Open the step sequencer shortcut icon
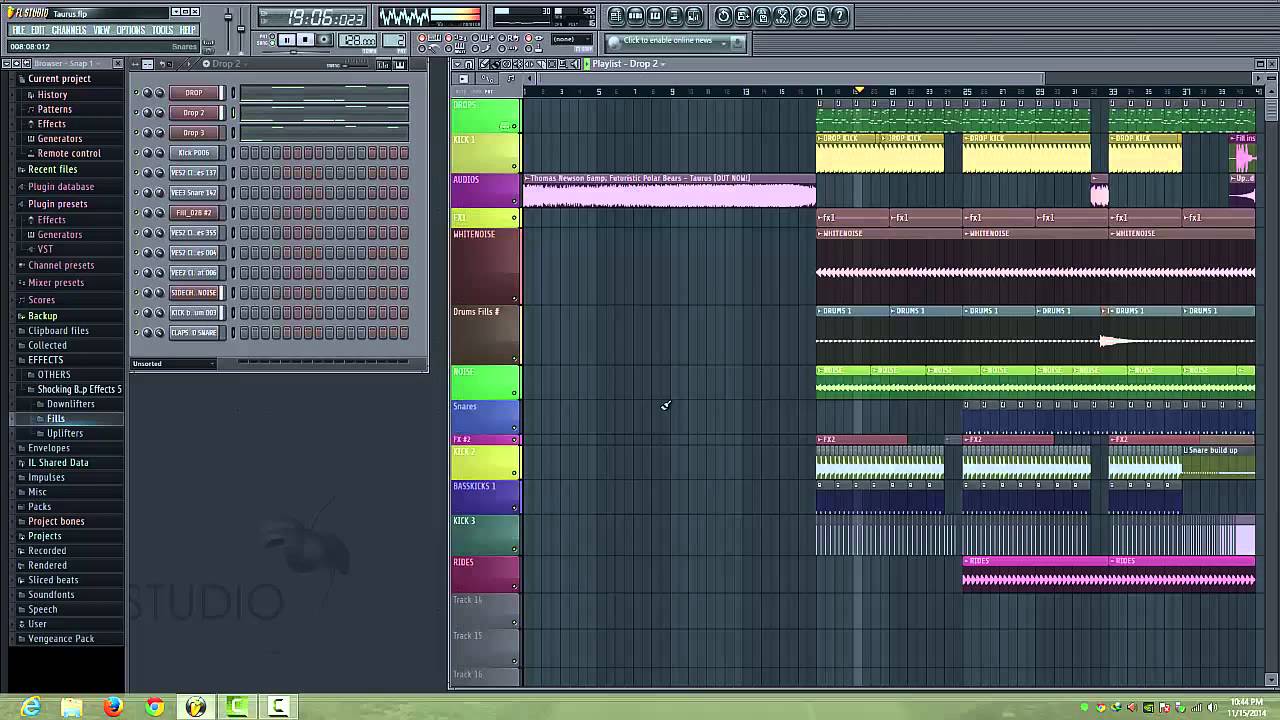 [x=636, y=16]
